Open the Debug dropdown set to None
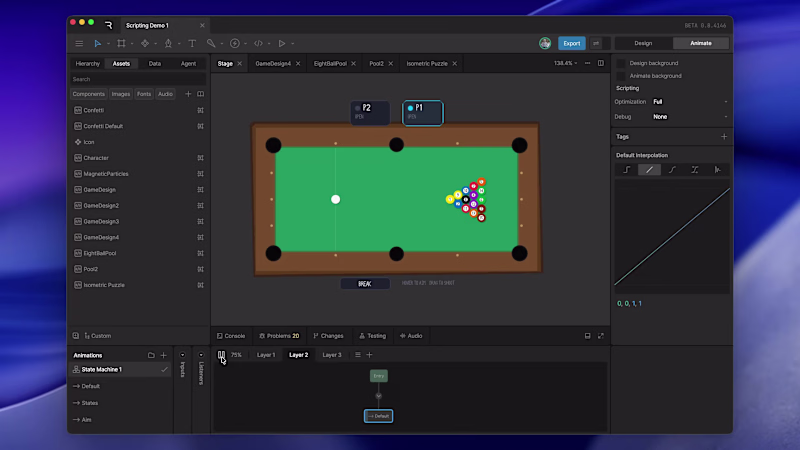800x450 pixels. [690, 117]
